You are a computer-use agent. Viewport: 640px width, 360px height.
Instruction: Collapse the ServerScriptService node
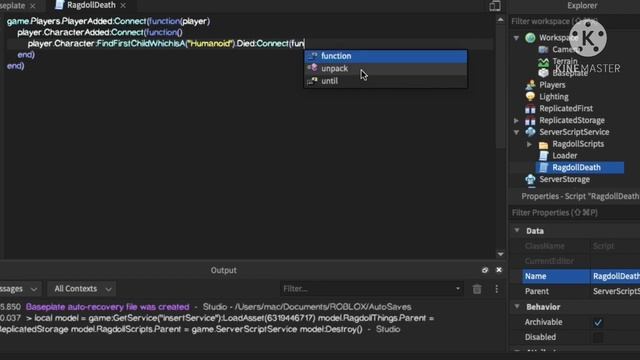(x=516, y=132)
